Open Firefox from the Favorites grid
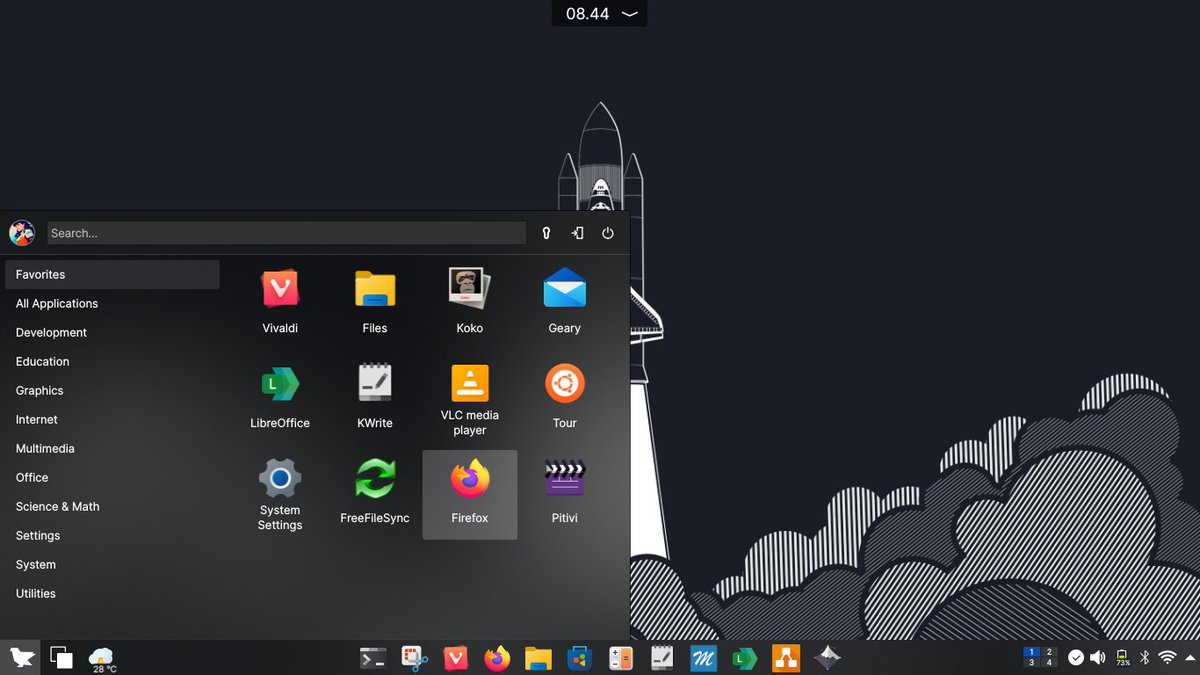Screen dimensions: 1200x675 point(469,494)
